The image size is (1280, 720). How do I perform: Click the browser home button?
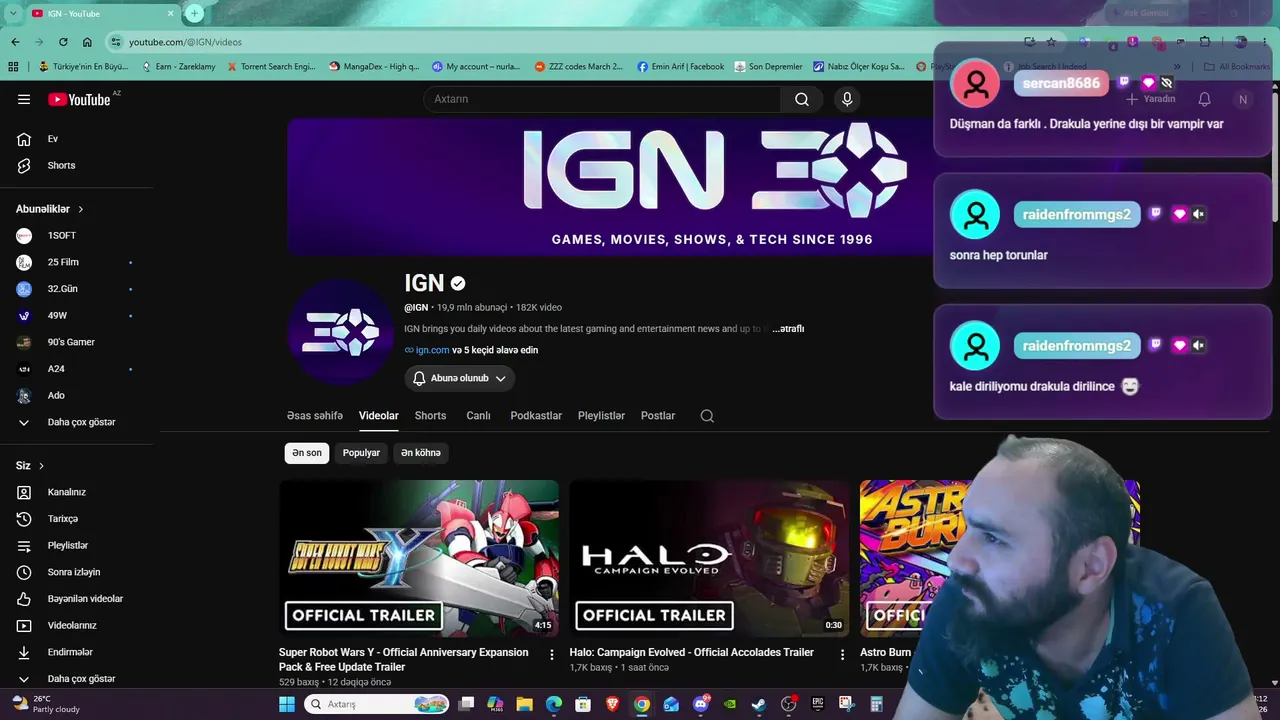(x=87, y=42)
